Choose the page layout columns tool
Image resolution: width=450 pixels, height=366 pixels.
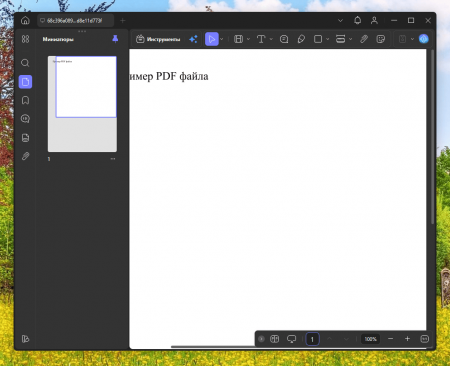coord(238,39)
